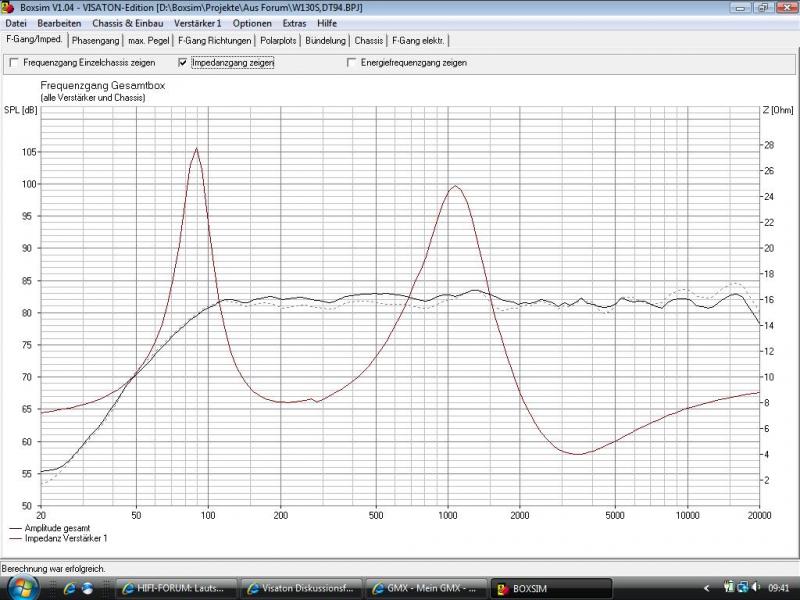Open the GMX - Mein GMX taskbar window

coord(426,588)
